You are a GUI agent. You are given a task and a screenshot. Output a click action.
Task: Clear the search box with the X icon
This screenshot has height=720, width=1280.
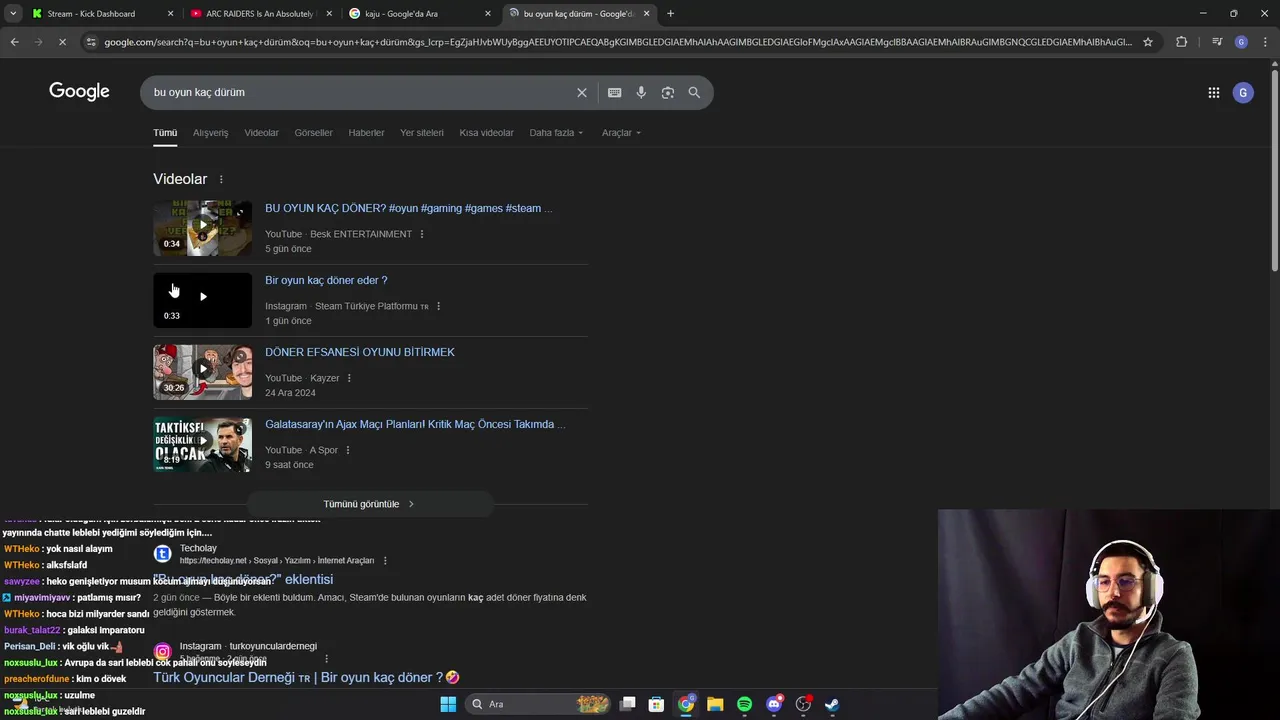coord(581,92)
